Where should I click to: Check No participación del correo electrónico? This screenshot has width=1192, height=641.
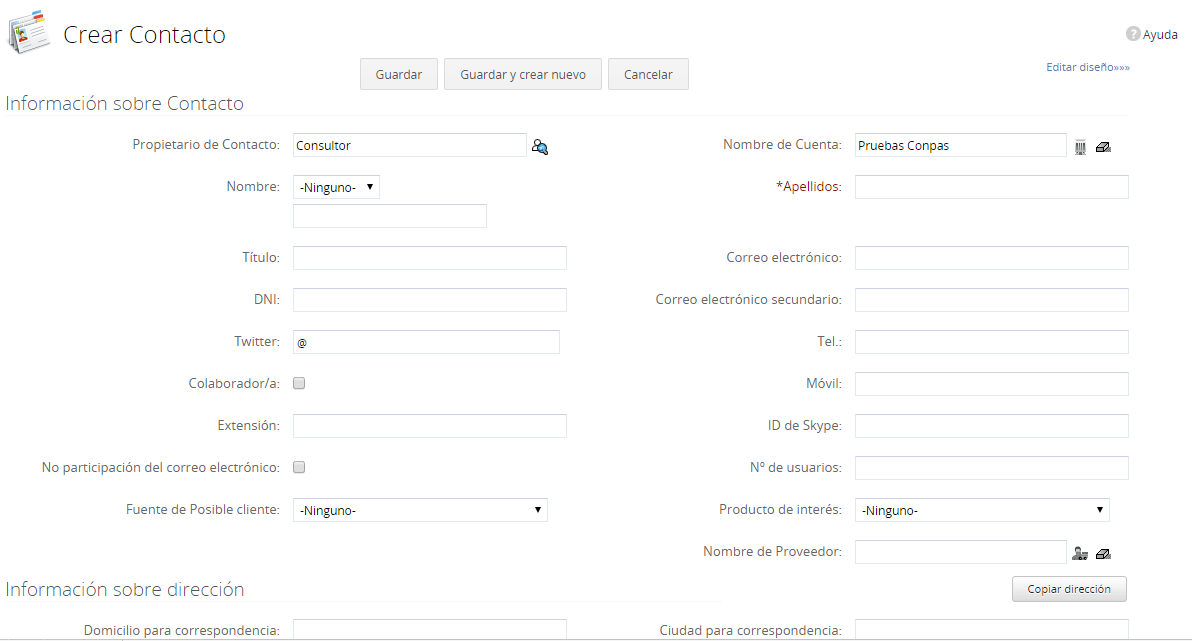pos(299,467)
